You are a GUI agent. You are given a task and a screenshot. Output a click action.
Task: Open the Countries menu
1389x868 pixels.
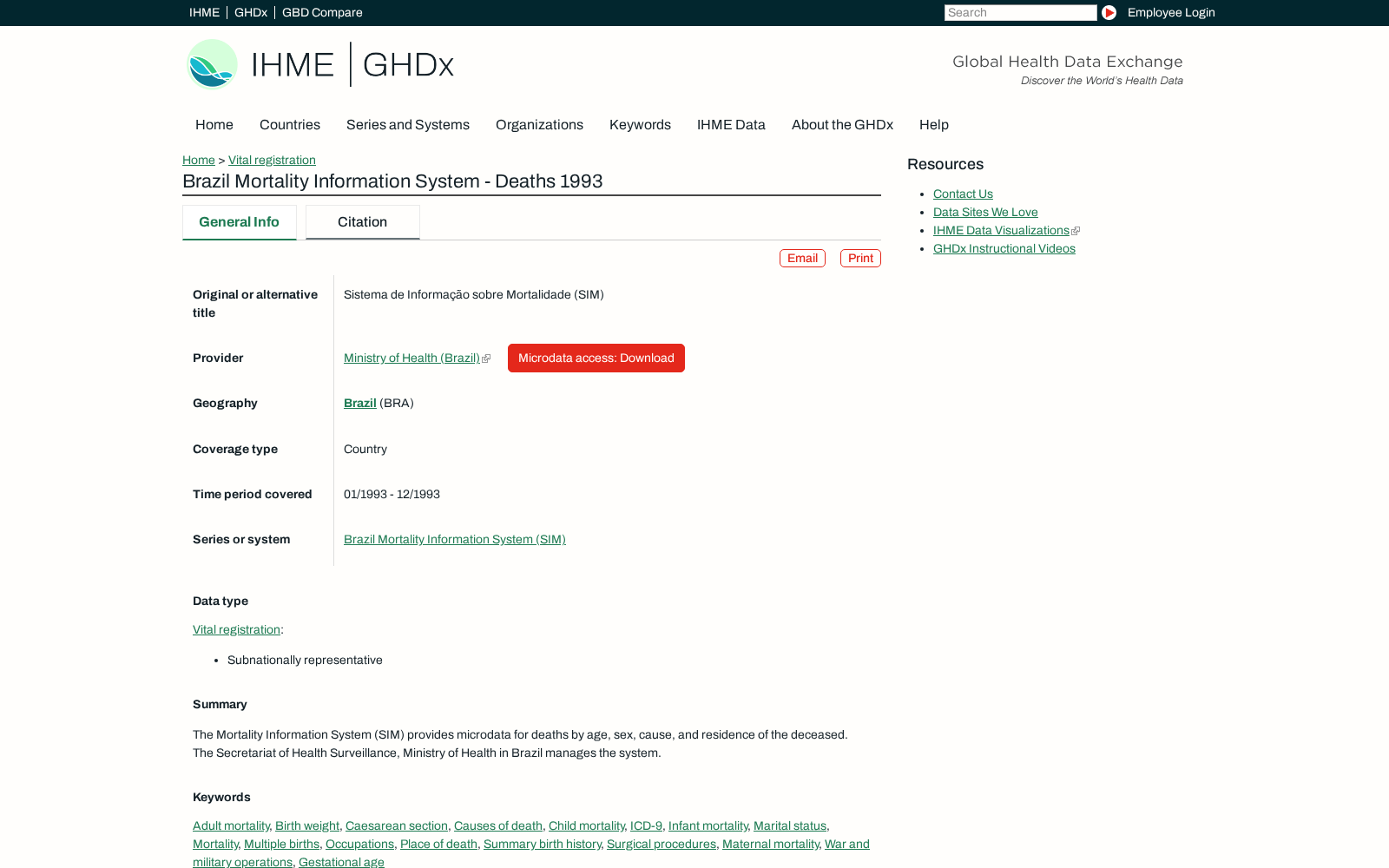(290, 125)
